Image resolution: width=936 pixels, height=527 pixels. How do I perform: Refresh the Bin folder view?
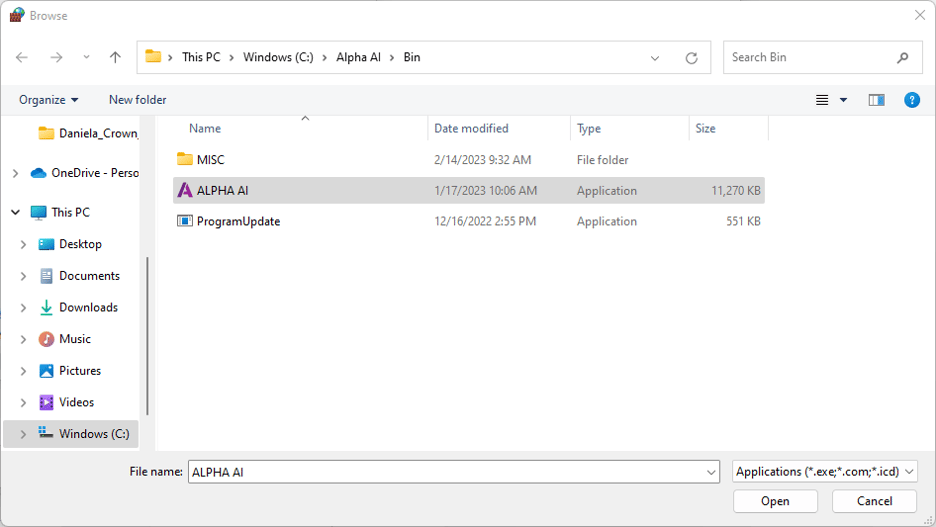[691, 58]
